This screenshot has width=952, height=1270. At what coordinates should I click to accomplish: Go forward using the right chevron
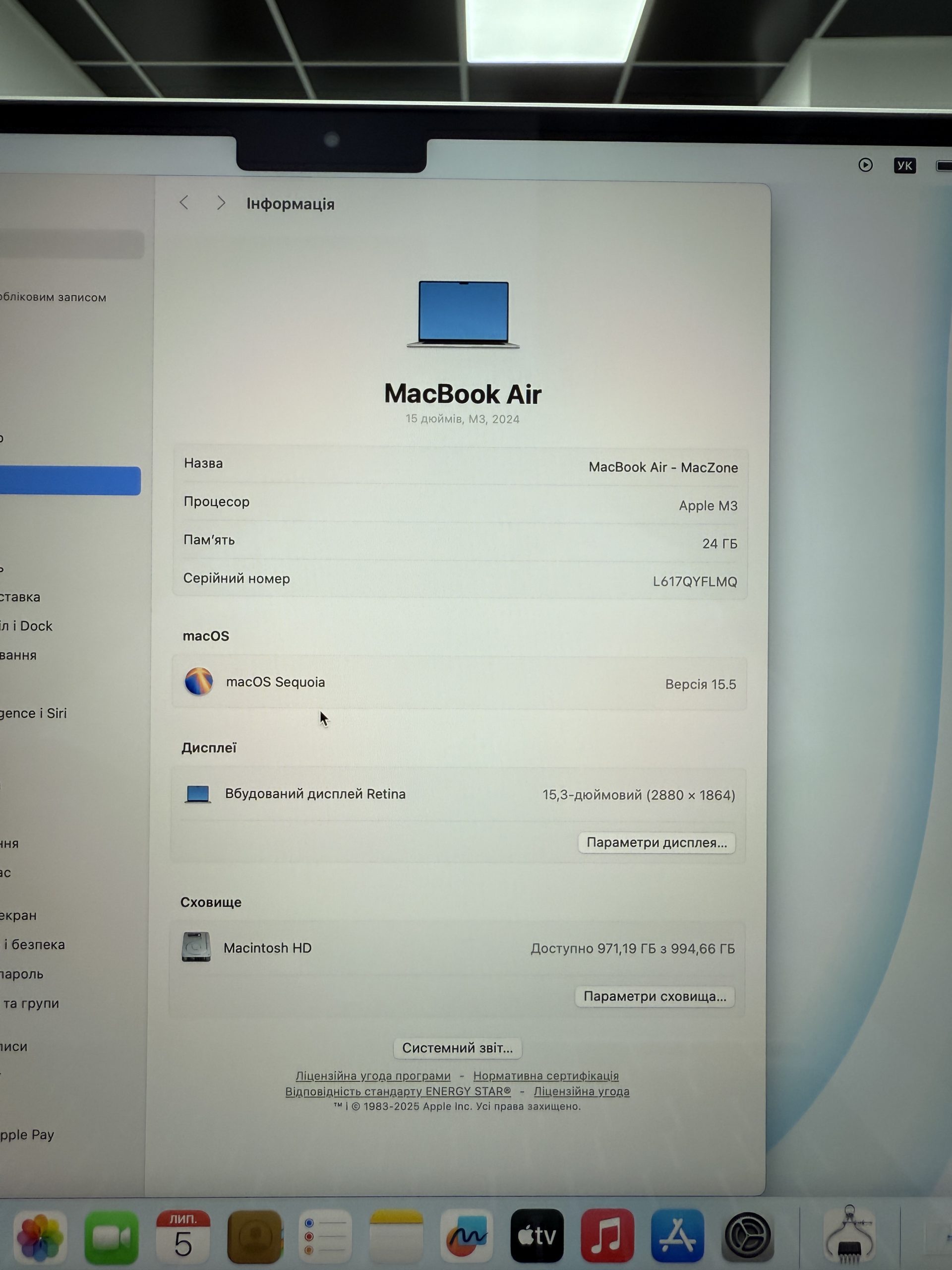[x=221, y=203]
